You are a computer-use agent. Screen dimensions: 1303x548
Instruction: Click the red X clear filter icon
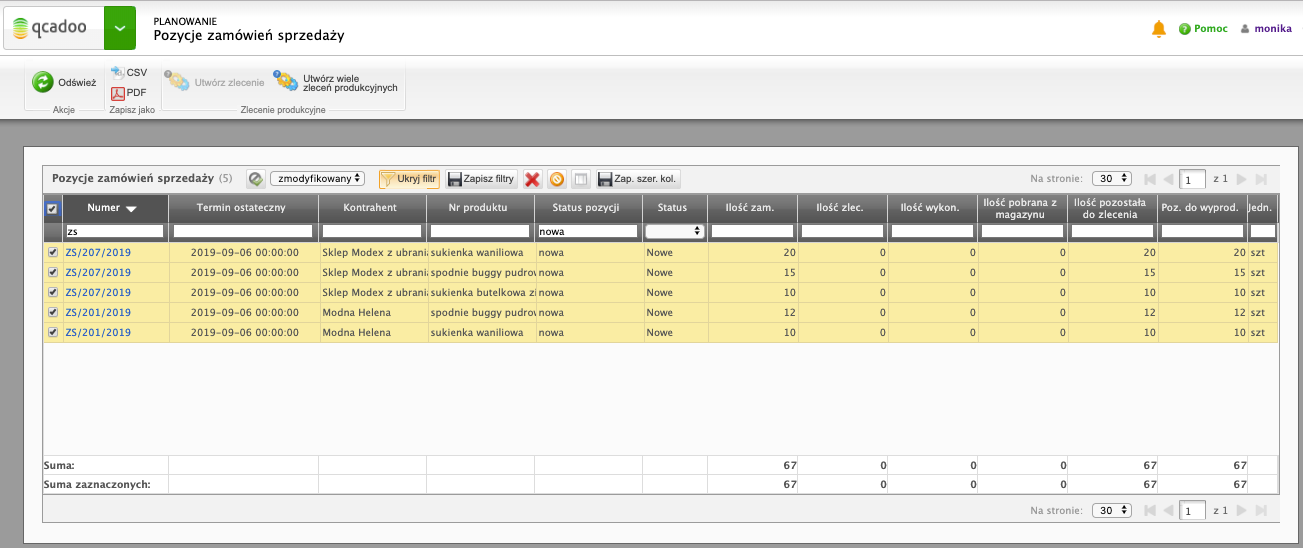coord(532,179)
